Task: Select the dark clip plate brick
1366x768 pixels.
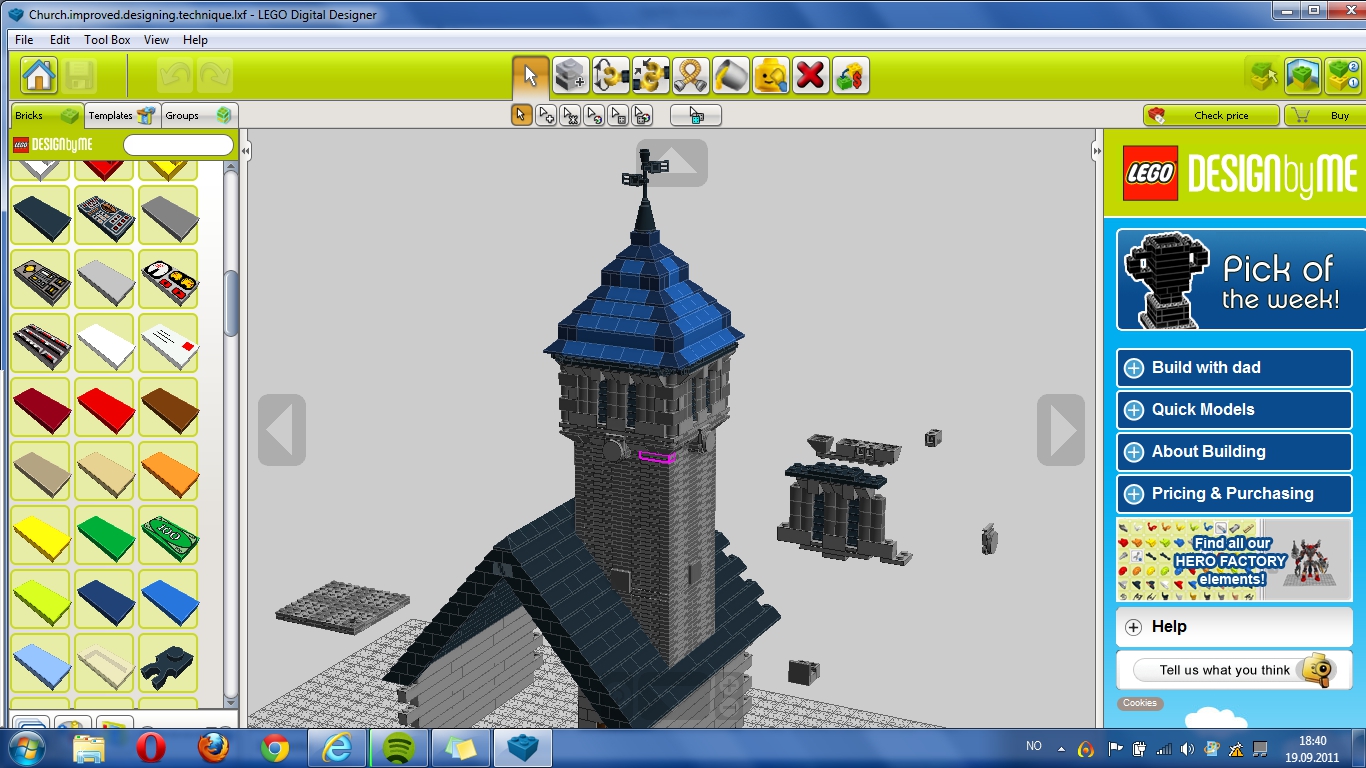Action: (x=168, y=663)
